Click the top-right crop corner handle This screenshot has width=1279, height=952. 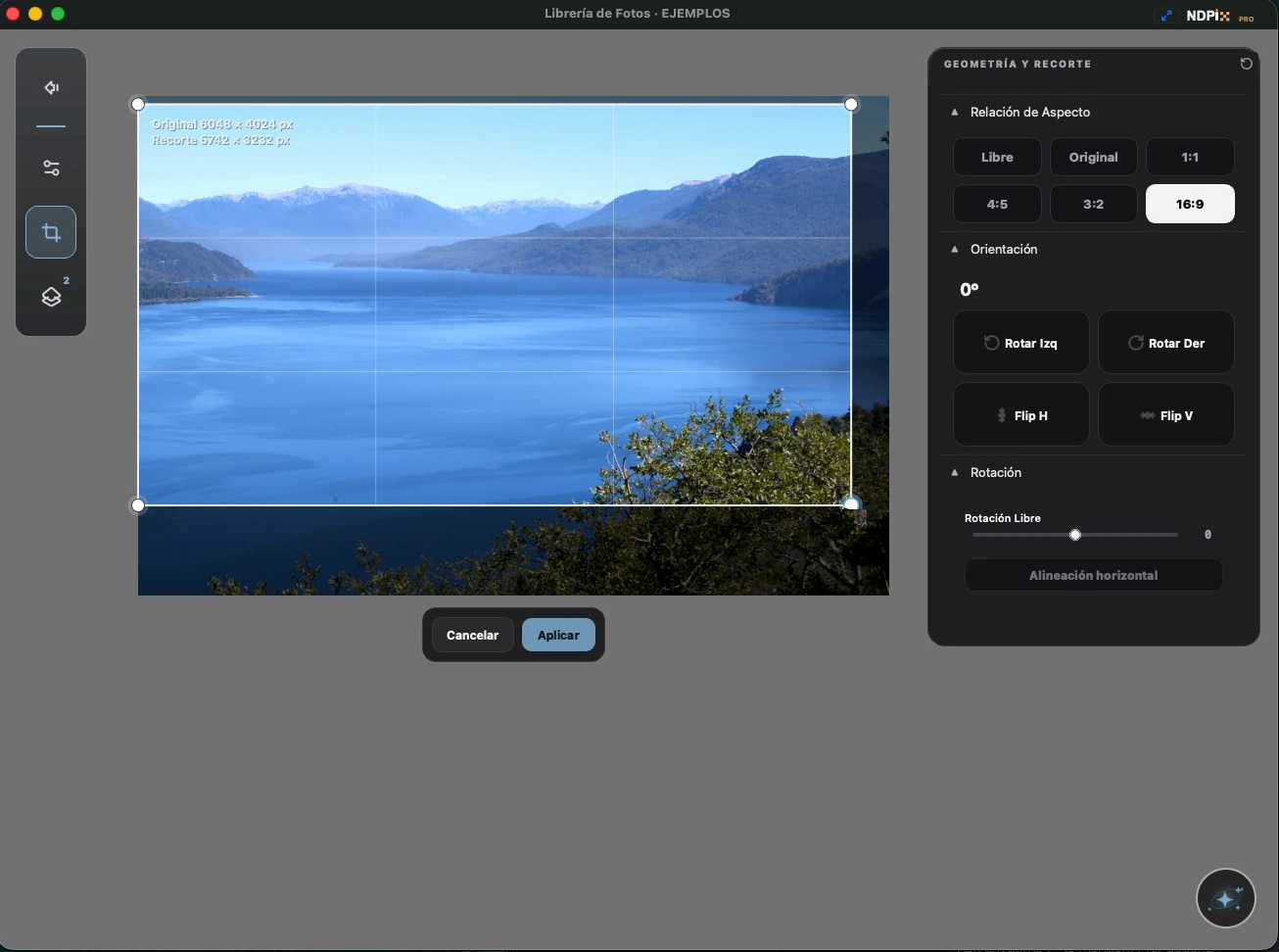tap(851, 104)
